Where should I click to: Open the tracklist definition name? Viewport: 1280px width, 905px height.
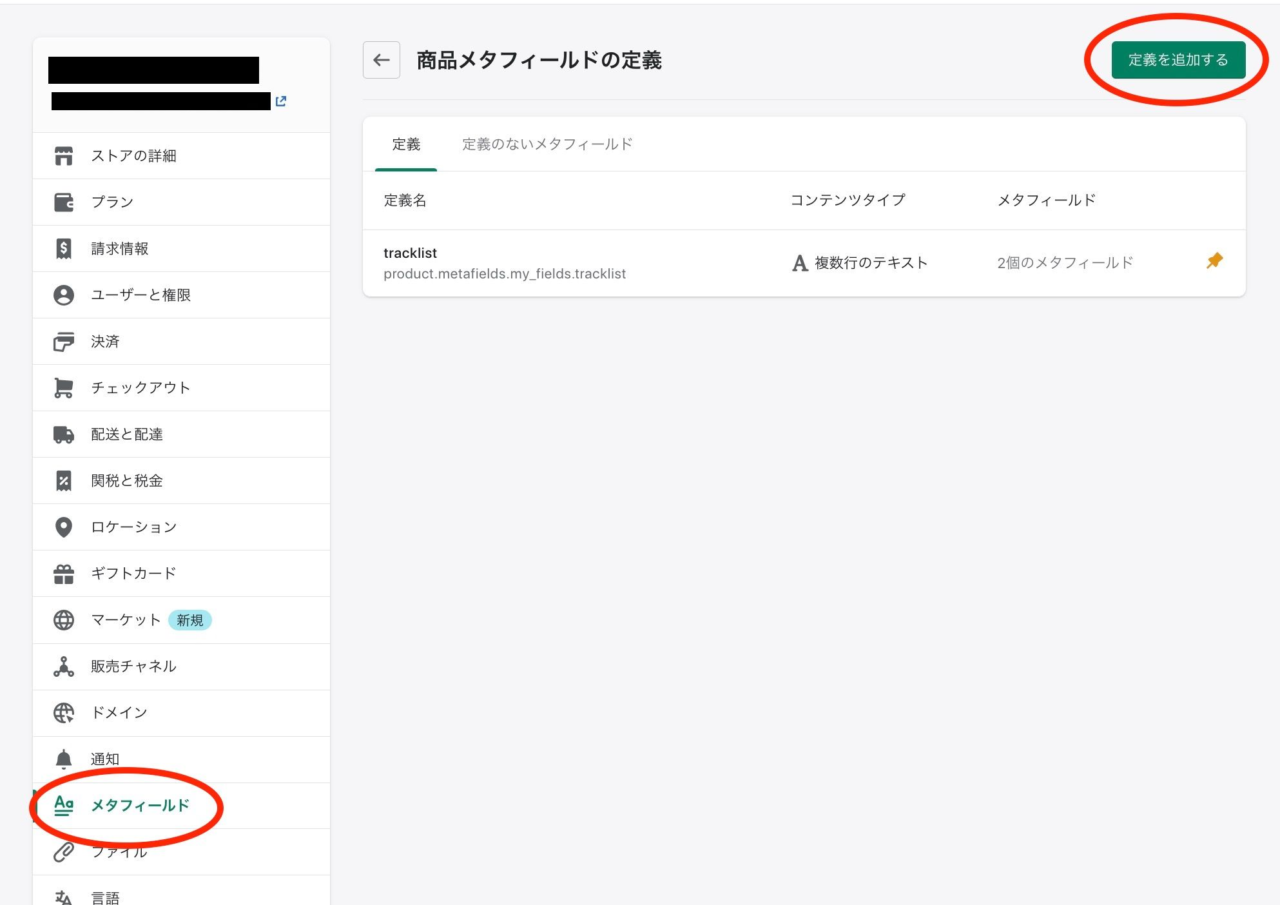click(x=410, y=253)
